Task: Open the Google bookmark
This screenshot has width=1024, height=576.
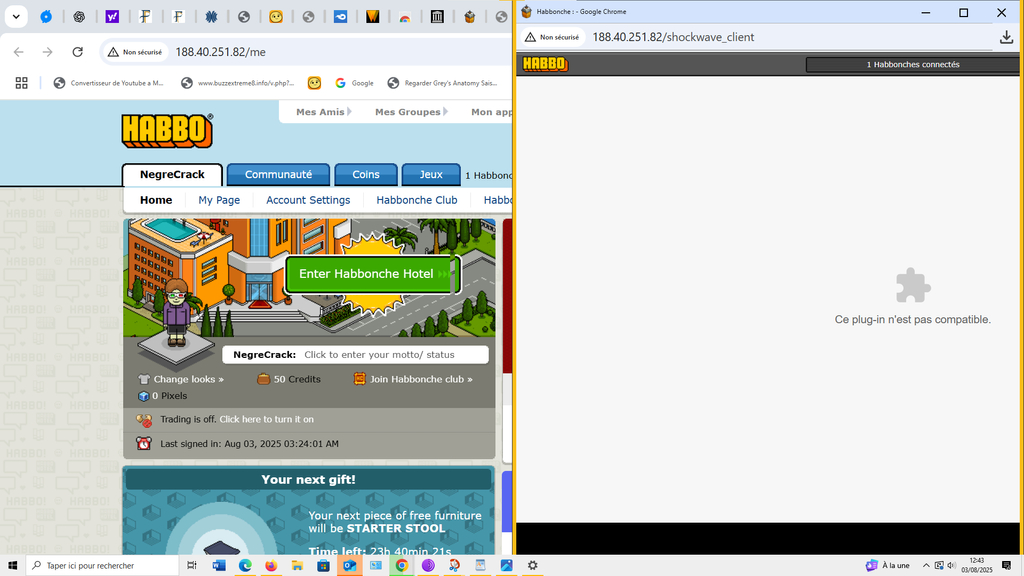Action: tap(354, 83)
